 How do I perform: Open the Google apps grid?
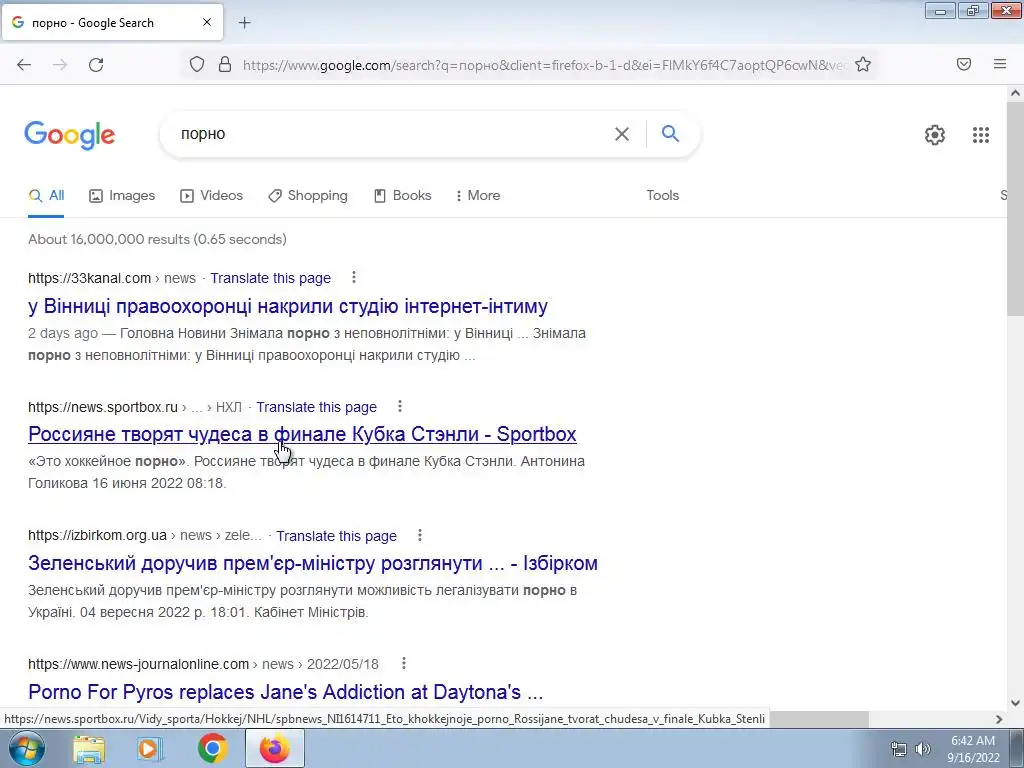pos(981,135)
